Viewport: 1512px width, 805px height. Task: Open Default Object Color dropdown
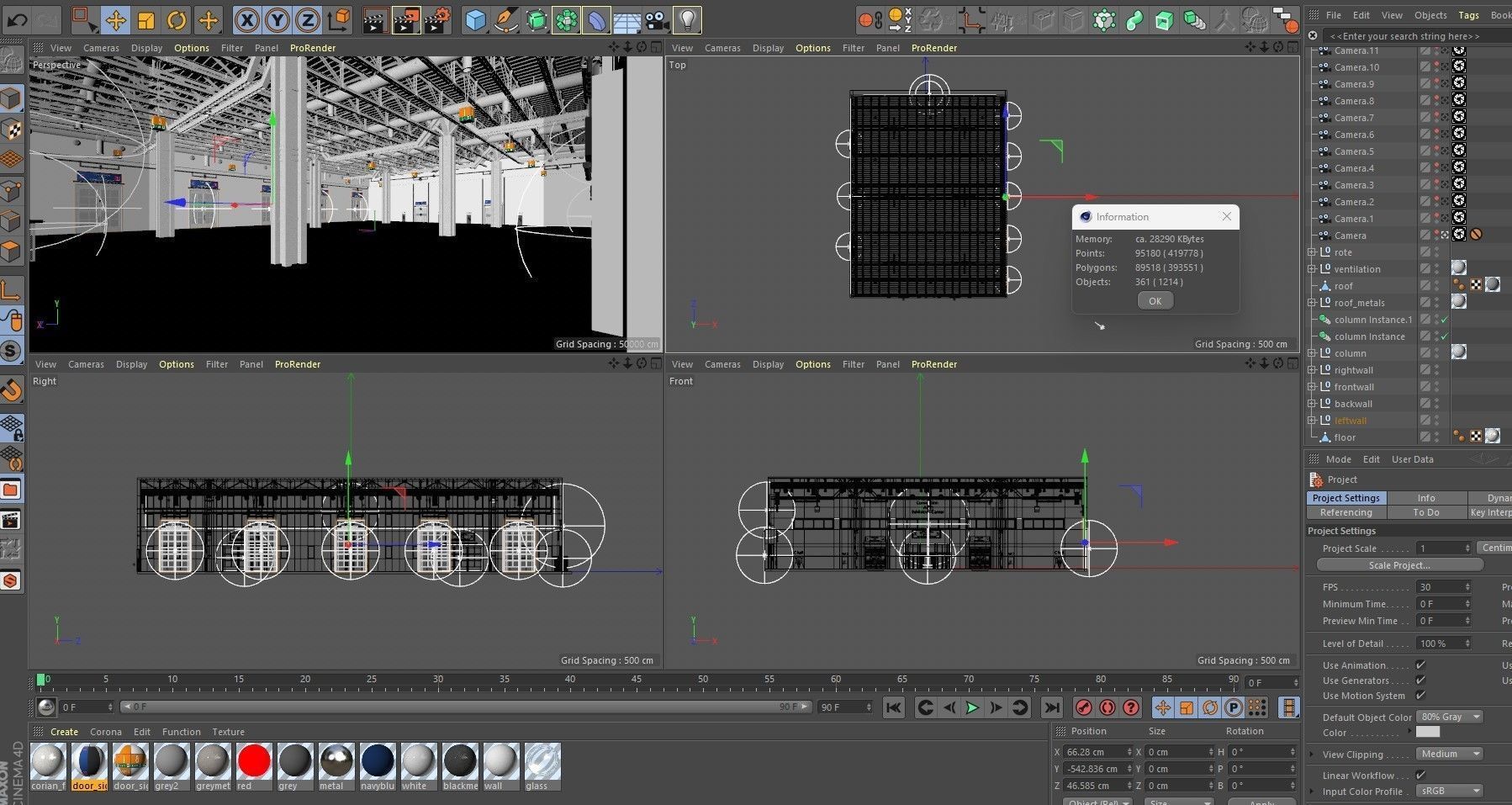1450,717
